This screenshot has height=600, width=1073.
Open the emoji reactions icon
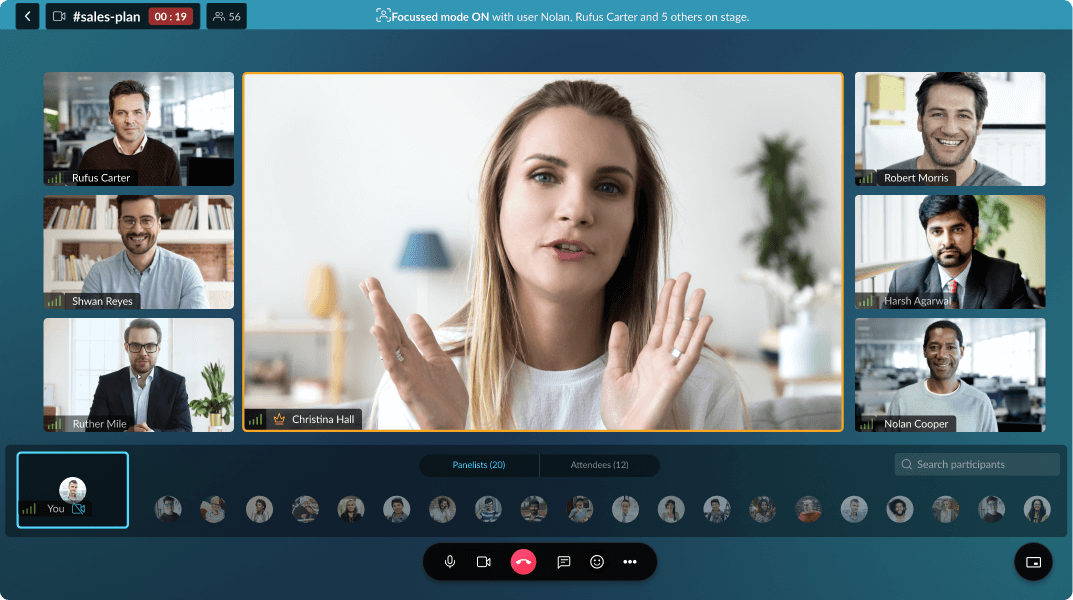tap(597, 562)
